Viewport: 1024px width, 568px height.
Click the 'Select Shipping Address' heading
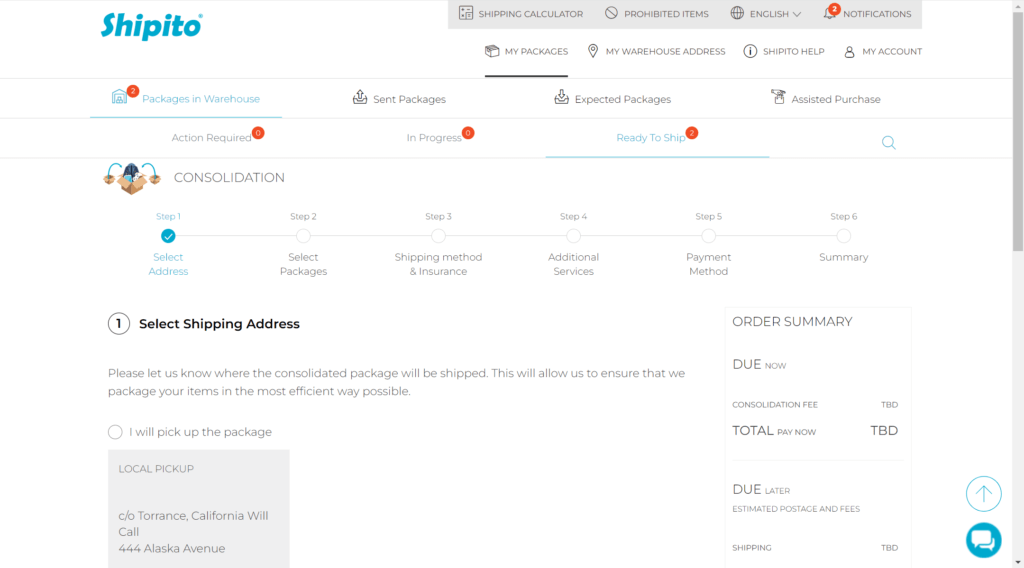coord(219,324)
